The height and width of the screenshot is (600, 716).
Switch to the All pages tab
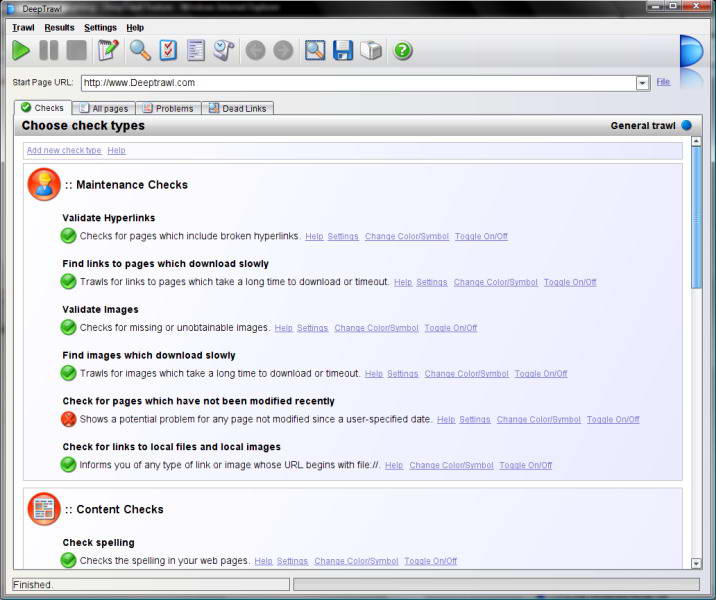104,109
